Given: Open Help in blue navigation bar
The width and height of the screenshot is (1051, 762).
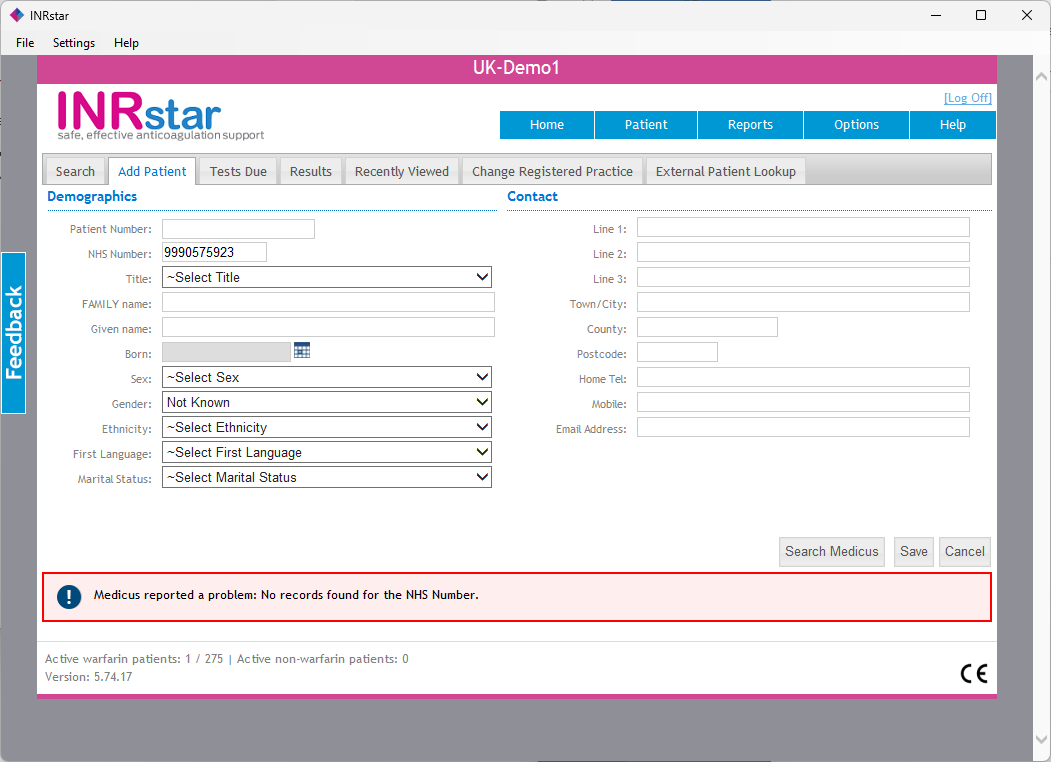Looking at the screenshot, I should coord(952,125).
